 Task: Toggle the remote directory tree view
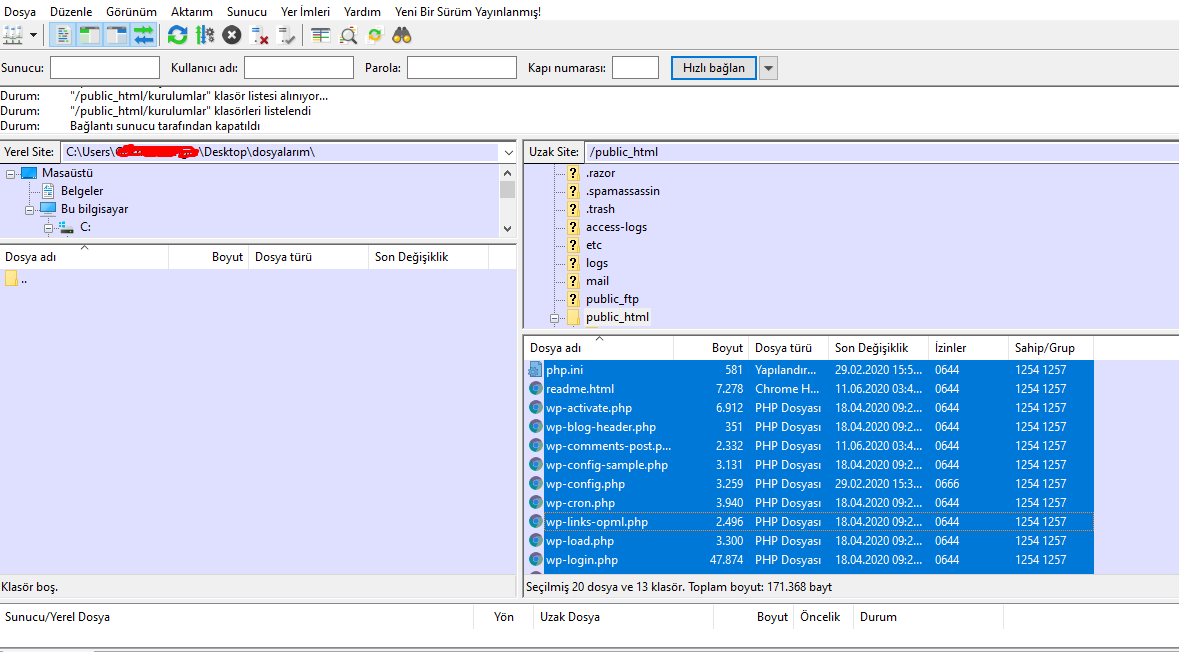click(117, 35)
